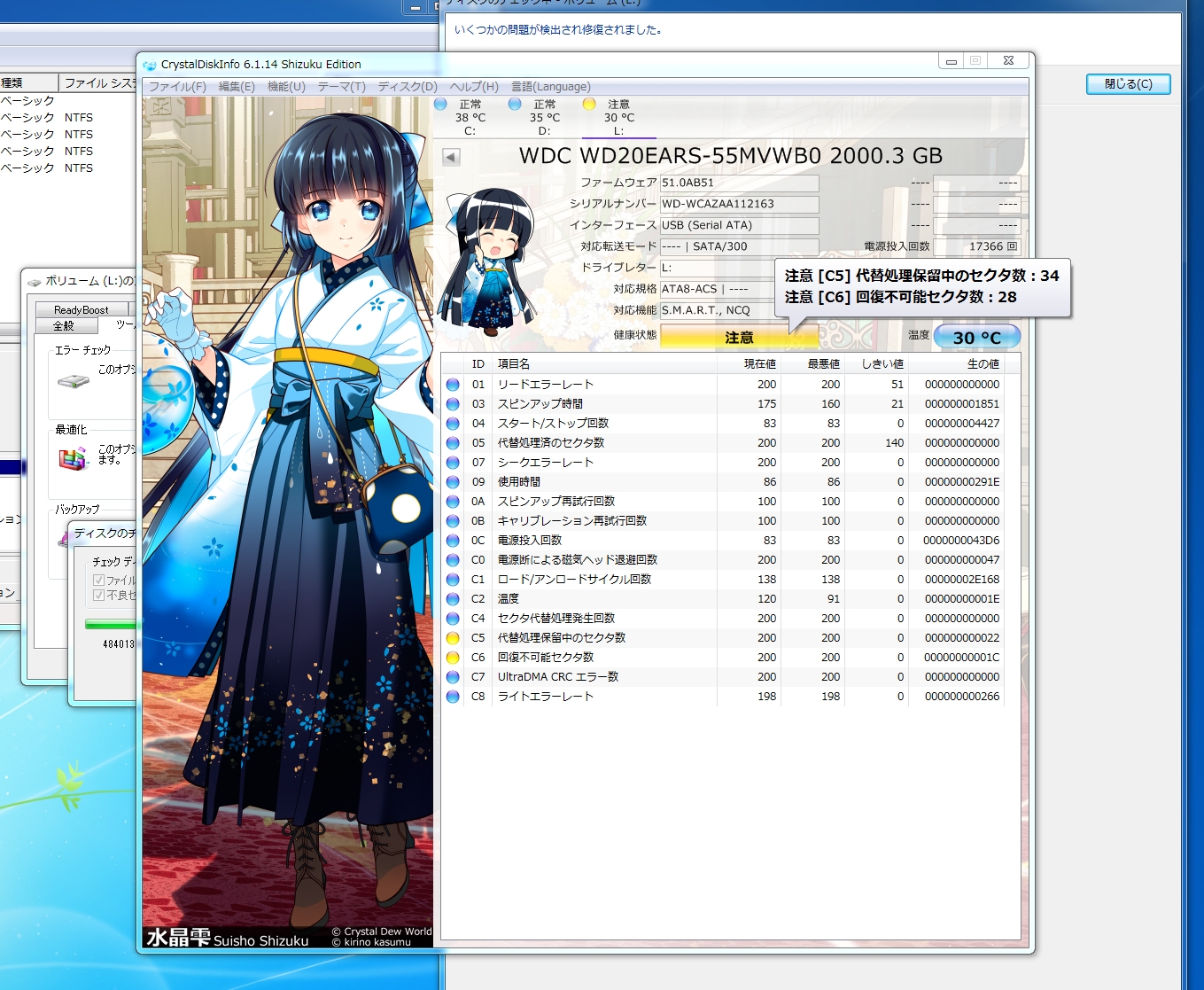Screen dimensions: 1204x990
Task: Click the blue orb in the C2 温度 row
Action: [453, 599]
